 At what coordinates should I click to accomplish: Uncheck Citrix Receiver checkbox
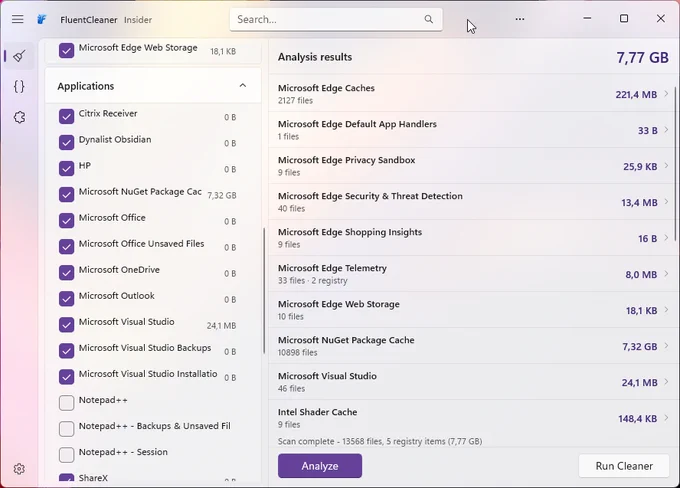(66, 116)
